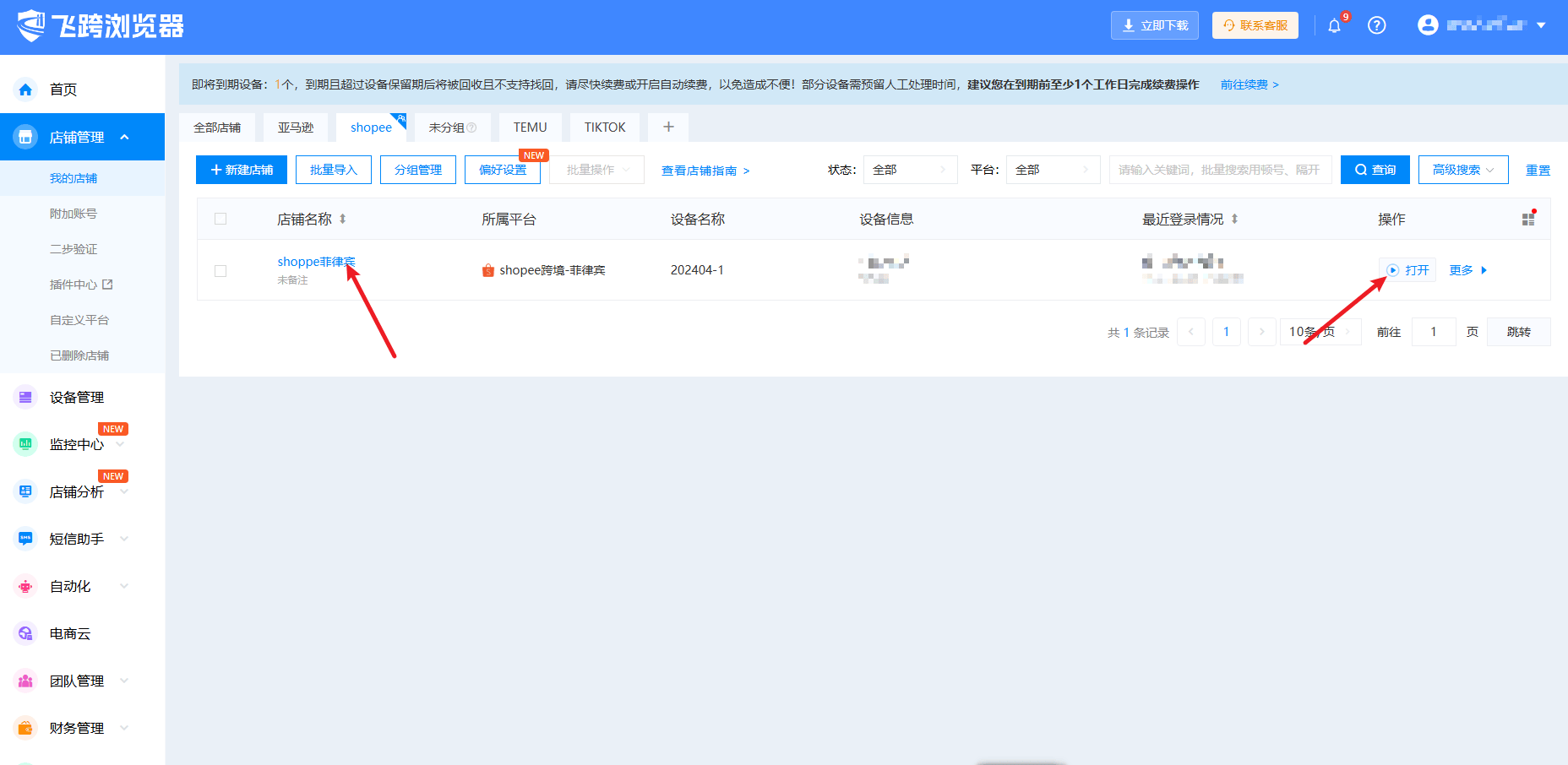Click the keyword search input field
Image resolution: width=1568 pixels, height=765 pixels.
[1219, 170]
